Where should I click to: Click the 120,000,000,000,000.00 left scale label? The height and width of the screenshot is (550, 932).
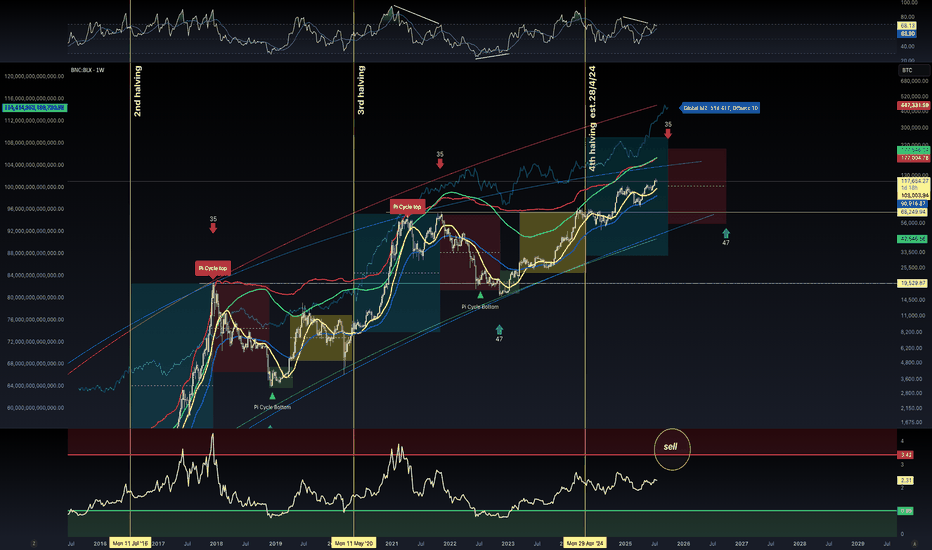click(x=34, y=76)
